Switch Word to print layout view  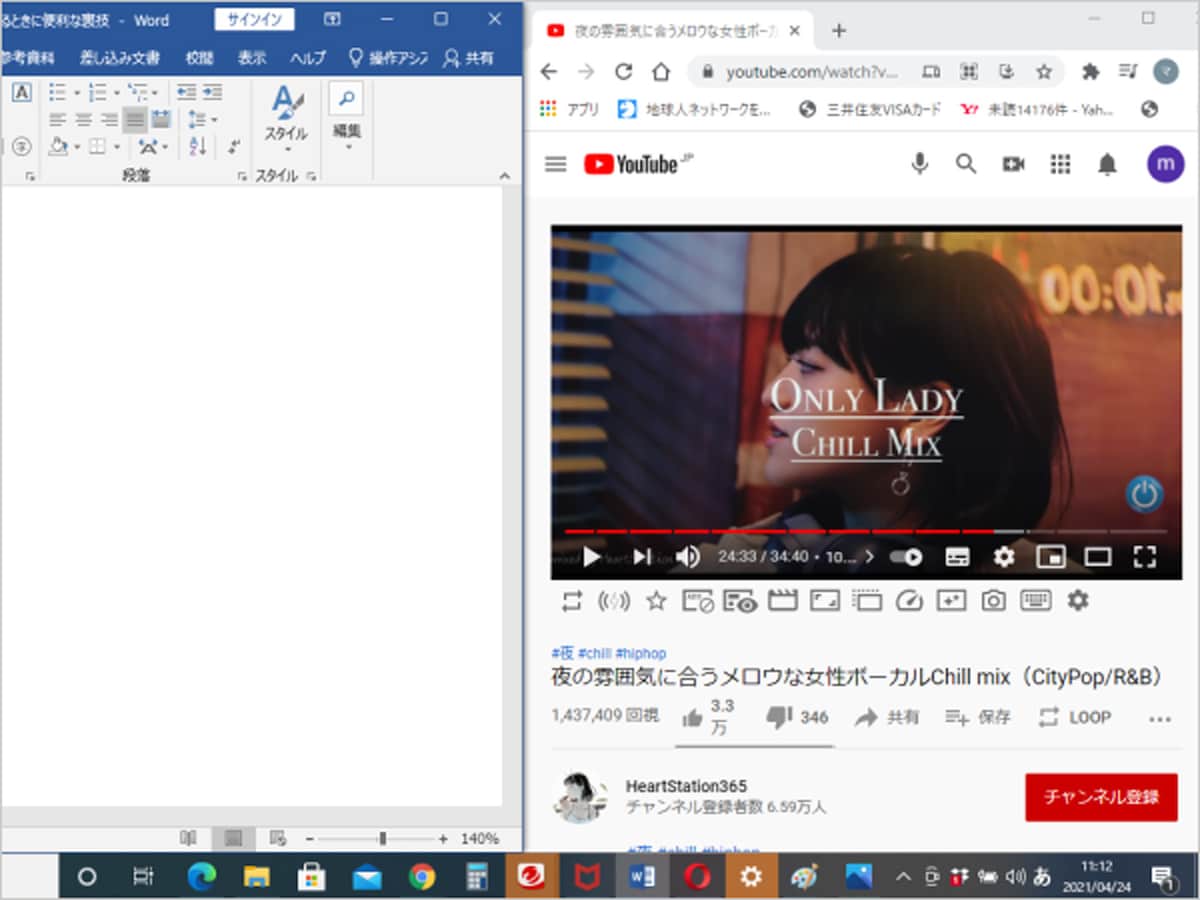(233, 838)
